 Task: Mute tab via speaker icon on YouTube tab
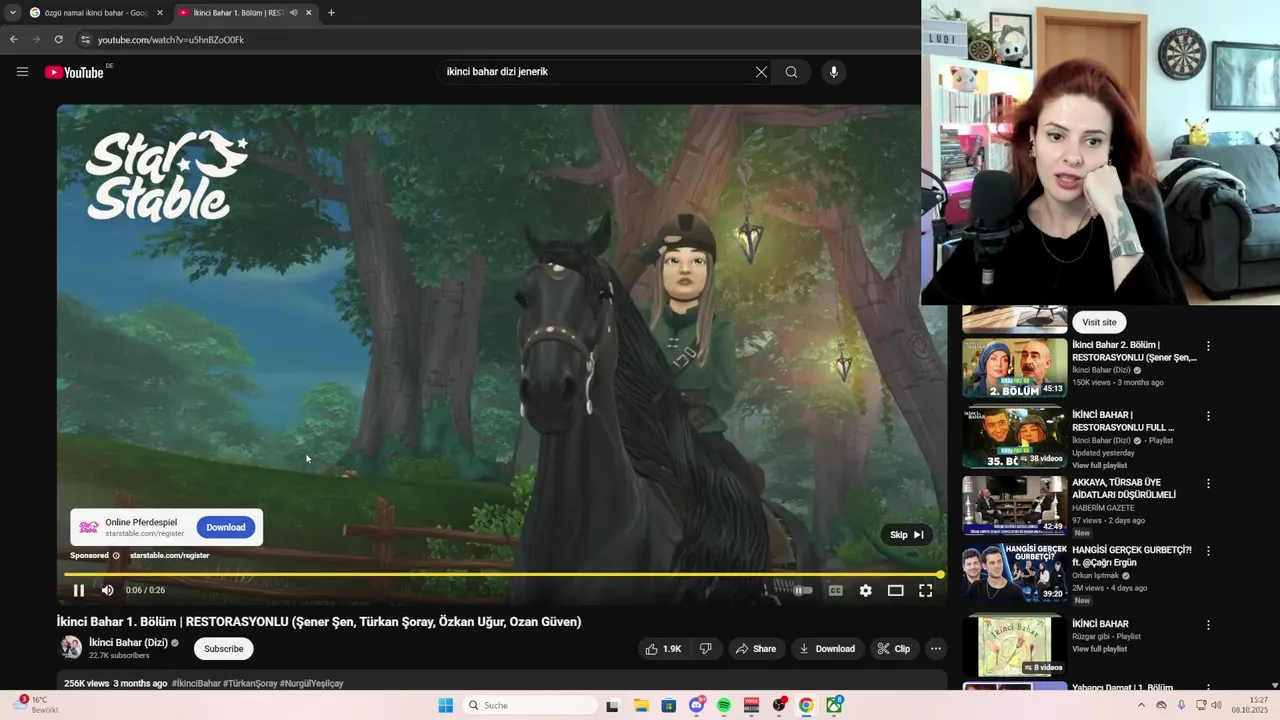293,13
